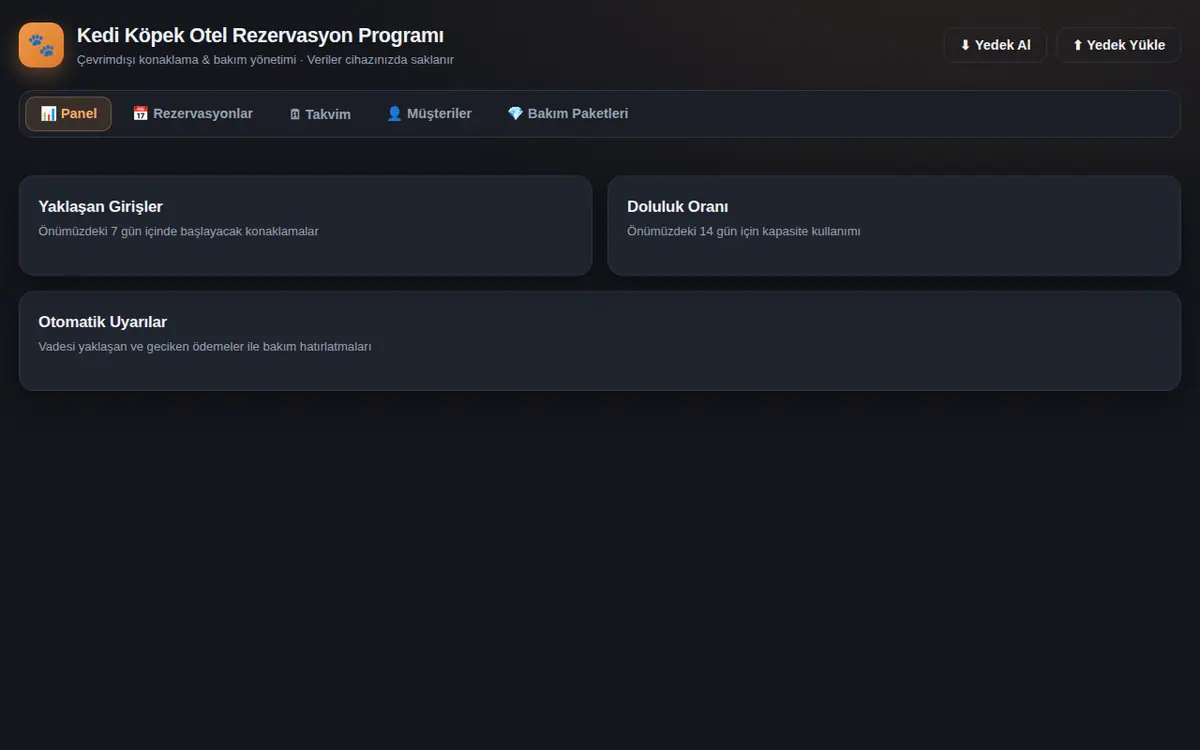Click the app title Kedi Köpek Otel Rezervasyon Programı
The width and height of the screenshot is (1200, 750).
coord(260,36)
